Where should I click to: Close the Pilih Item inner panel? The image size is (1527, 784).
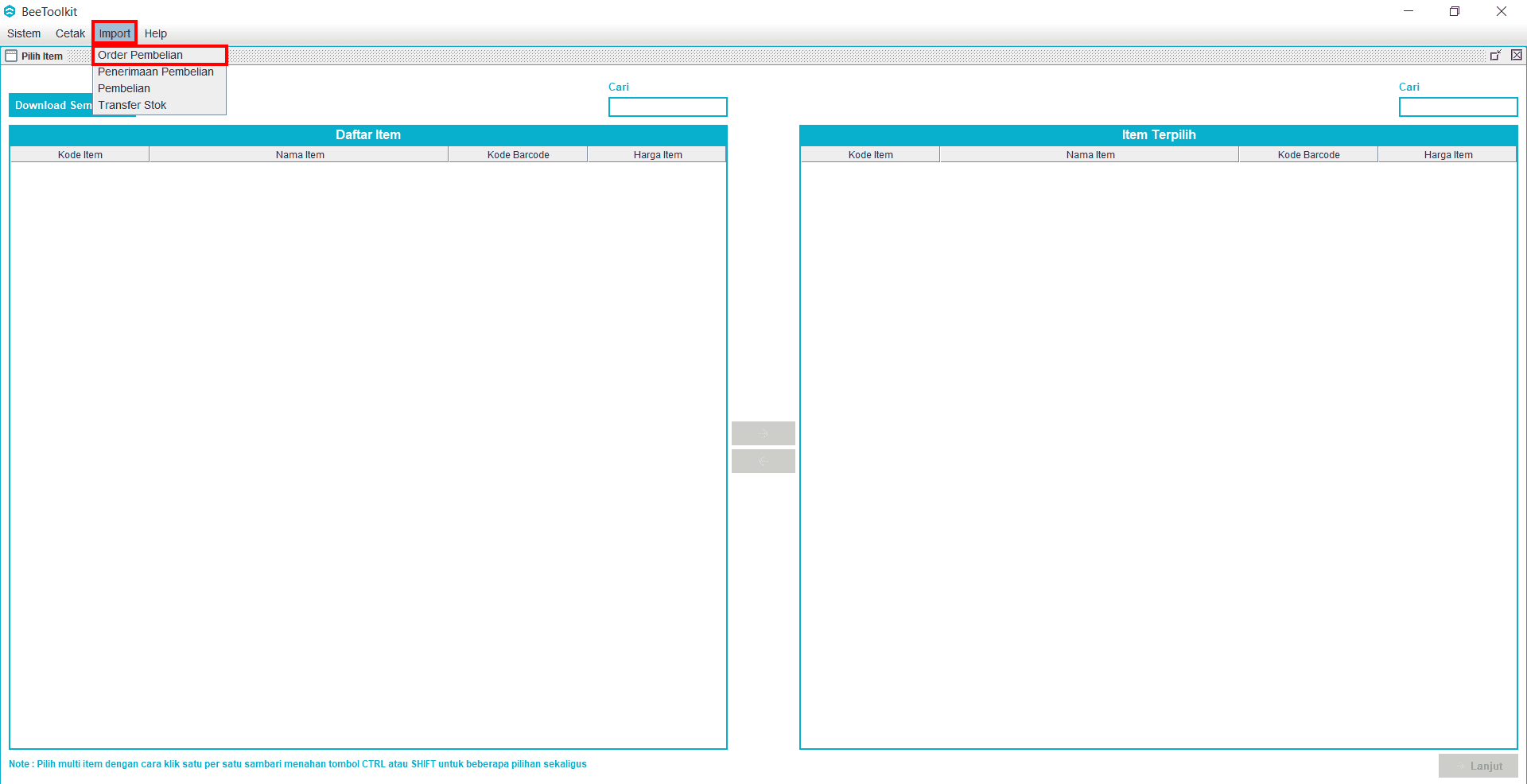tap(1517, 55)
